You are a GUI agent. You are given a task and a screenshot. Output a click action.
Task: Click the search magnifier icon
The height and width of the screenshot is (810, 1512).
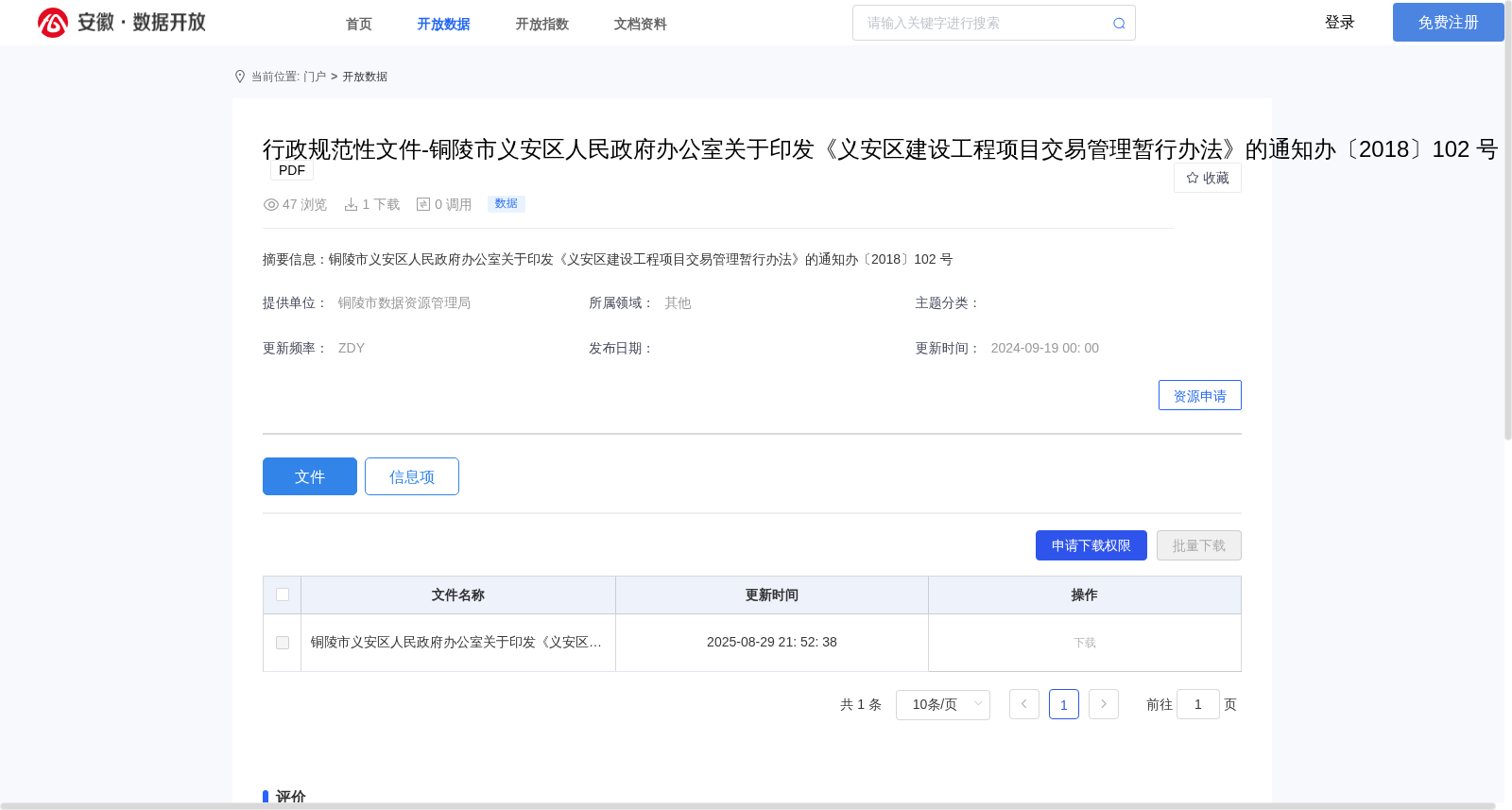[x=1119, y=24]
